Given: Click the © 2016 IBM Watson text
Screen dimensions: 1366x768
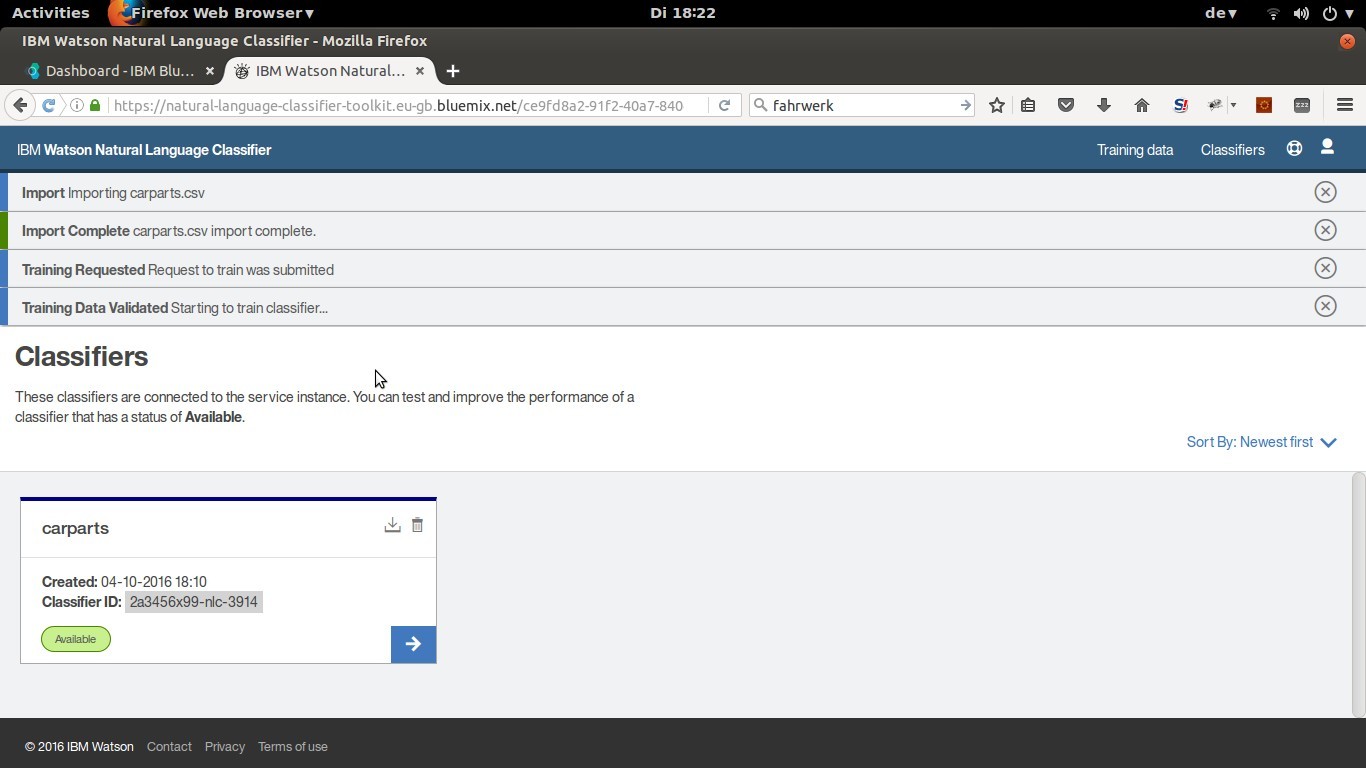Looking at the screenshot, I should pos(79,747).
